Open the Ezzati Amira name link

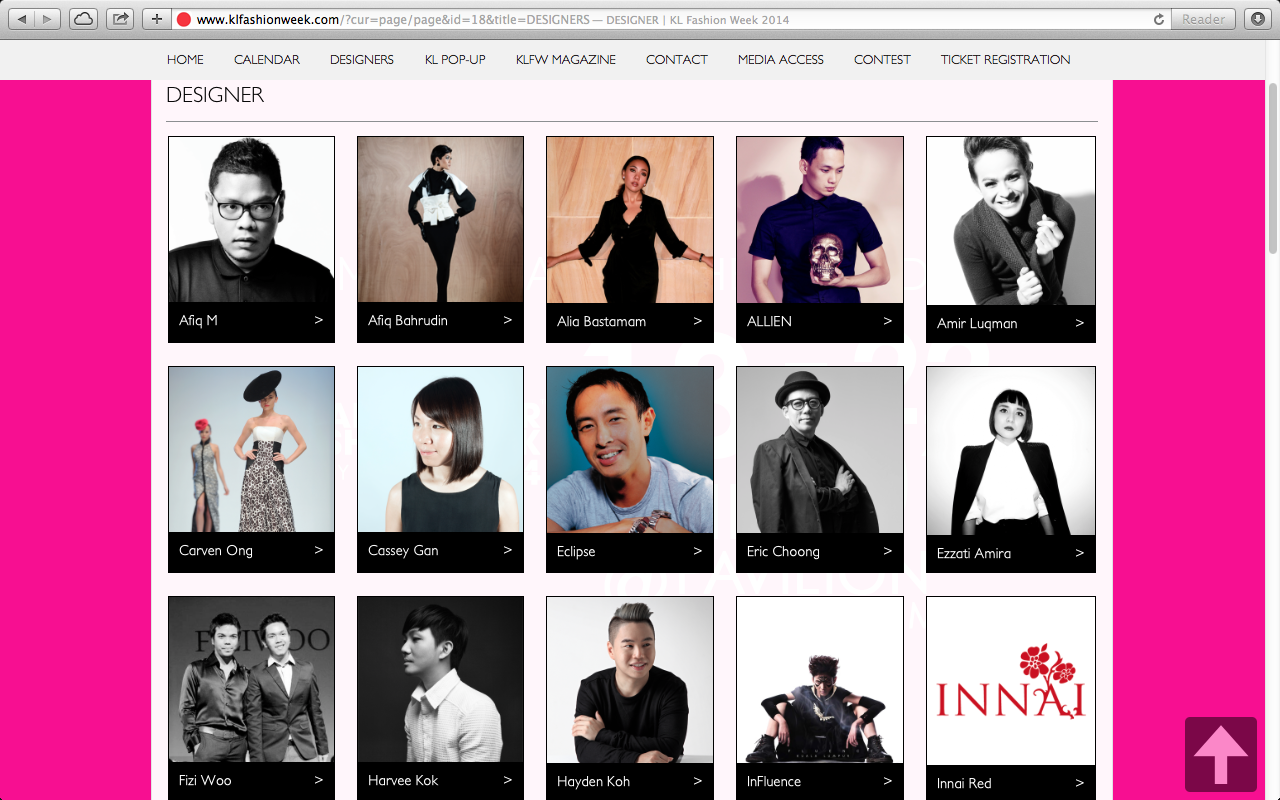[974, 554]
